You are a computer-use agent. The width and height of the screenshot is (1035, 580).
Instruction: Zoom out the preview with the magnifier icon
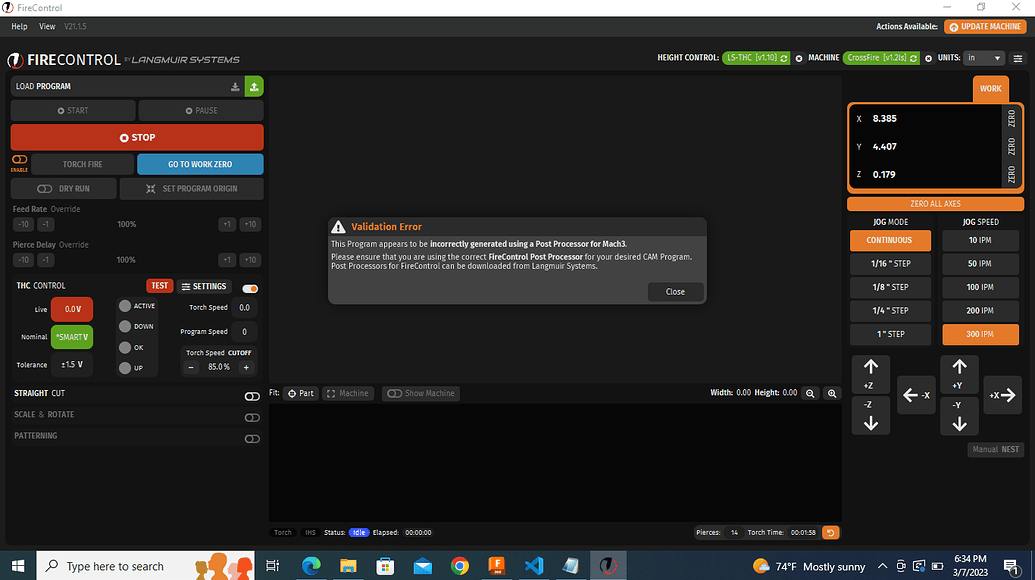(x=811, y=394)
